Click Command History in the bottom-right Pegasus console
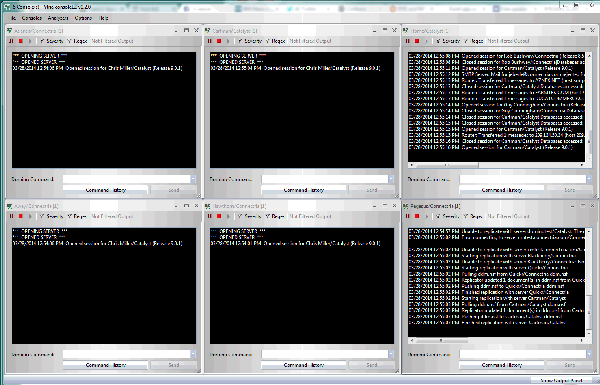600x385 pixels. tap(502, 365)
